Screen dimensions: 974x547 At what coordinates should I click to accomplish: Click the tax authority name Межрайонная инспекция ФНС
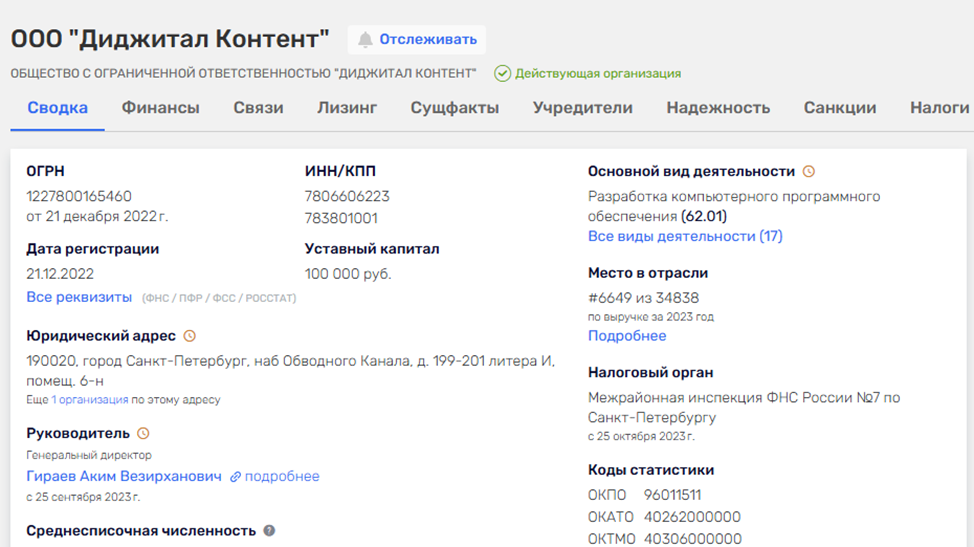pos(744,407)
